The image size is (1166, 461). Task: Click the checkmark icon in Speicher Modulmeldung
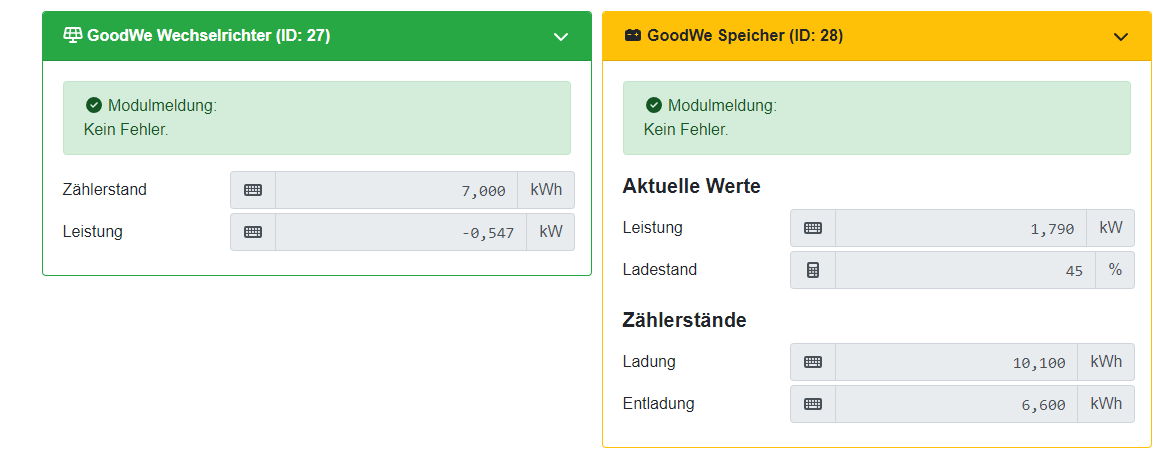click(654, 105)
